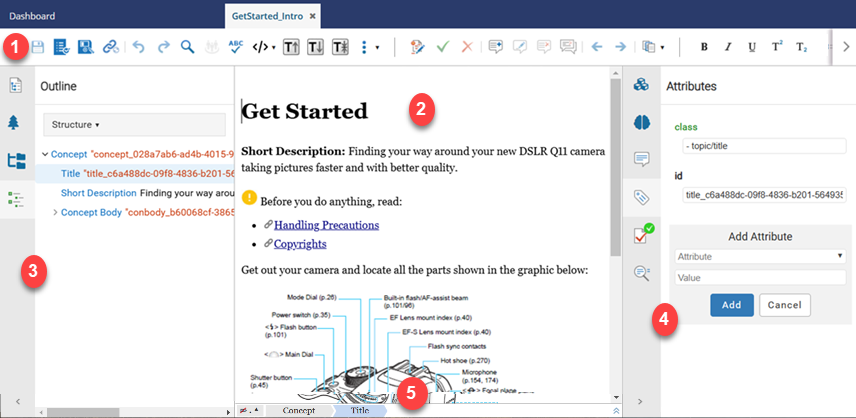The width and height of the screenshot is (856, 418).
Task: Open the brain icon panel in right sidebar
Action: 642,121
